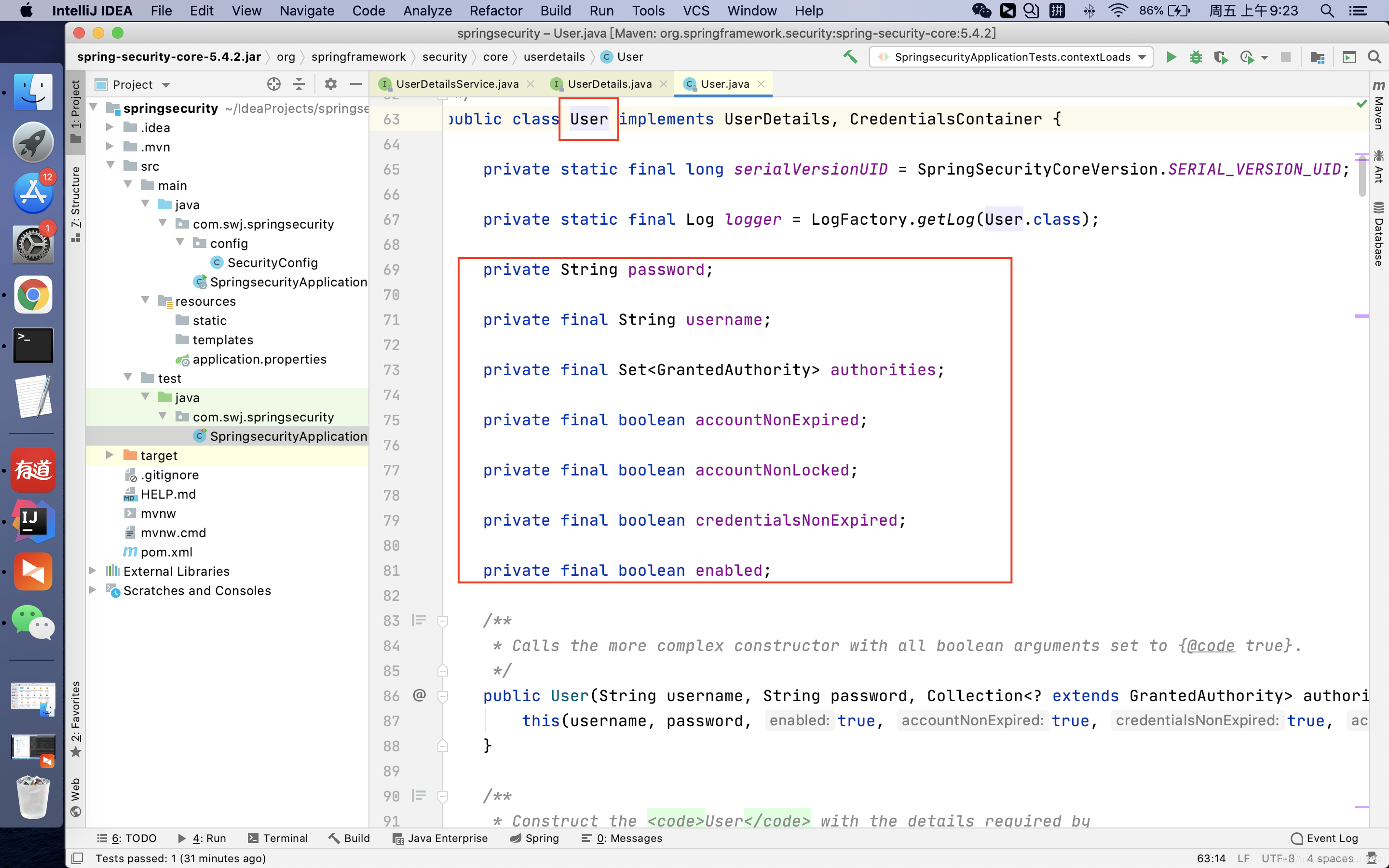Hide the Project tool window
The image size is (1389, 868).
point(356,84)
